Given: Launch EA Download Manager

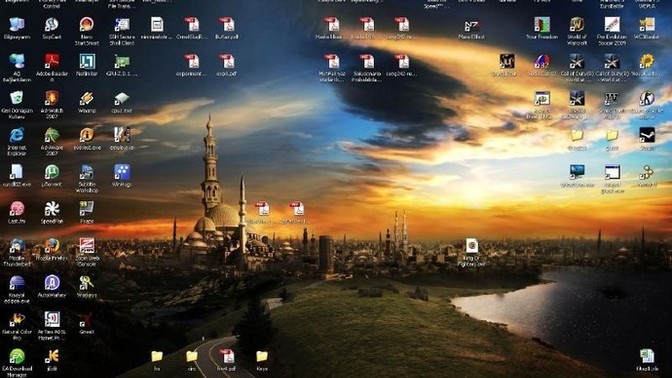Looking at the screenshot, I should pos(17,356).
